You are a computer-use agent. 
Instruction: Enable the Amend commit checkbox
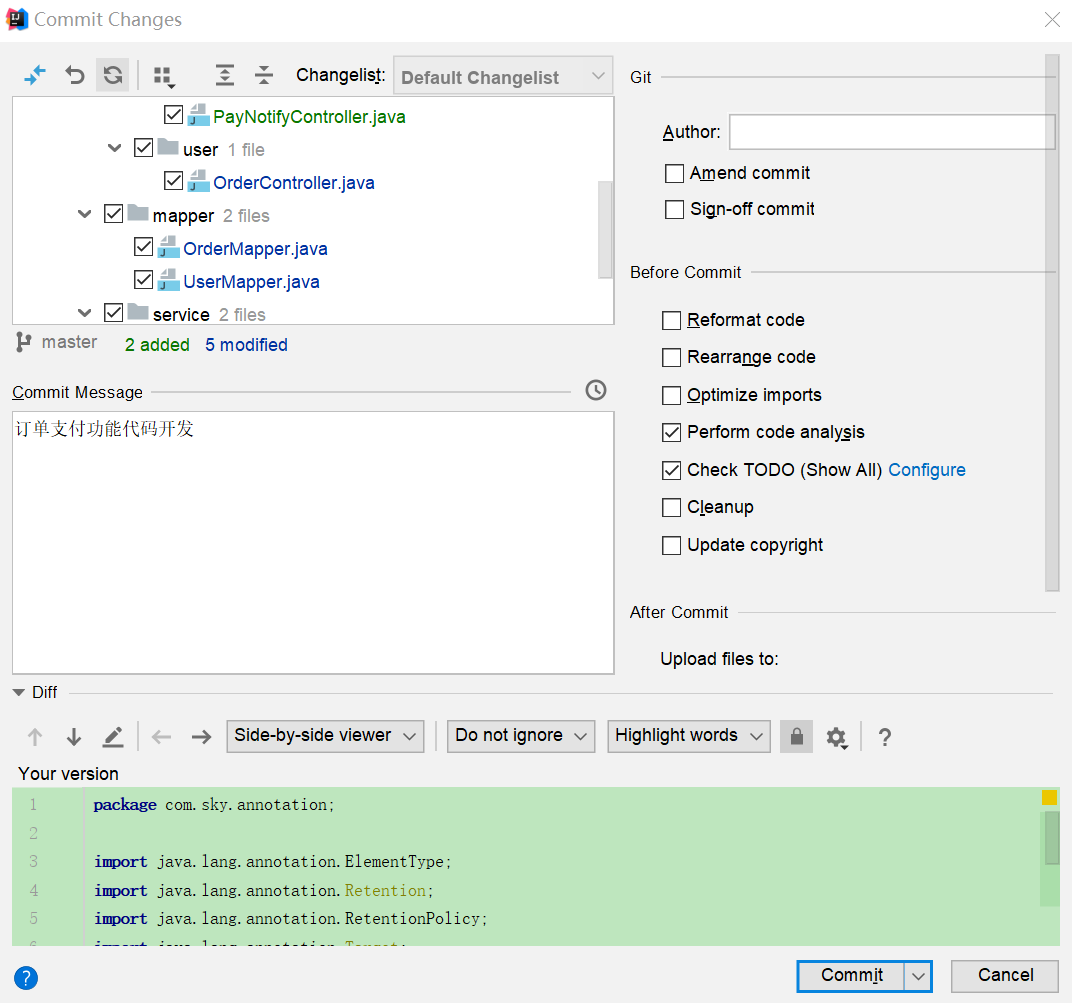click(674, 174)
